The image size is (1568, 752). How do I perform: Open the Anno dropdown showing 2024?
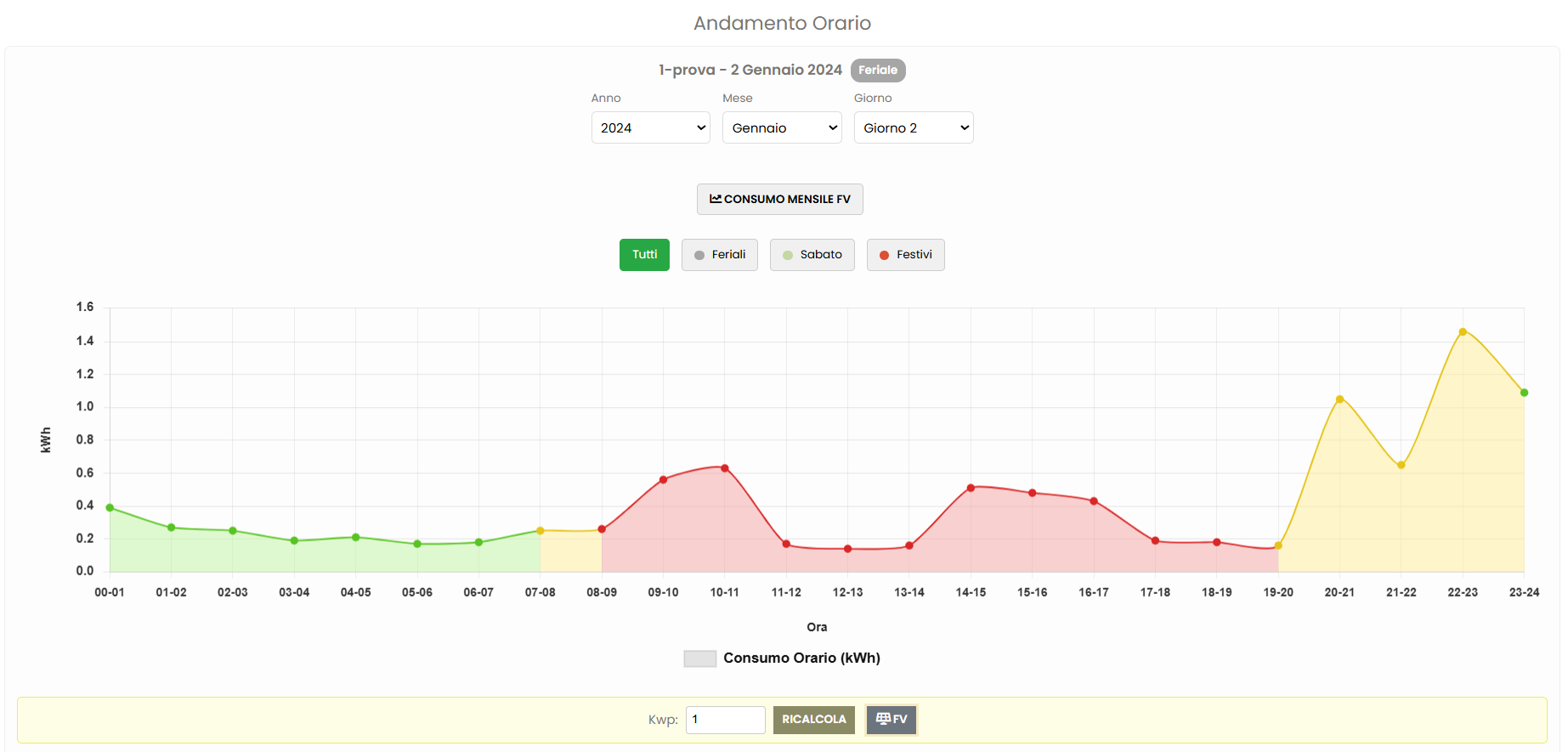(650, 127)
